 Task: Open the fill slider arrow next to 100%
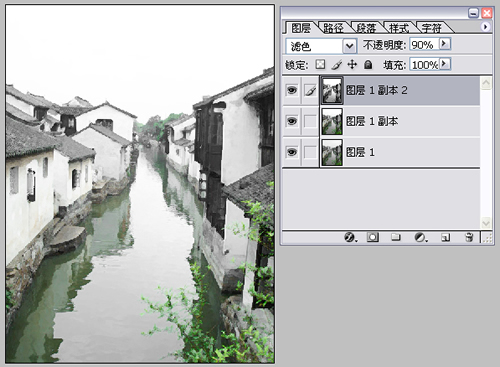(444, 64)
